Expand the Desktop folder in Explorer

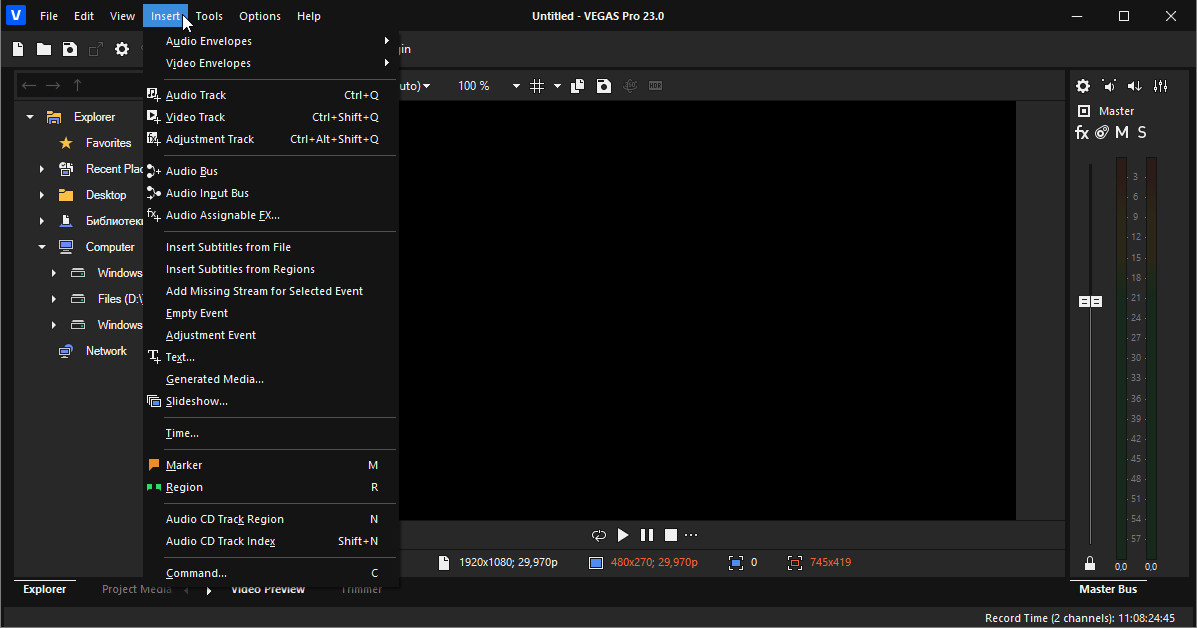click(x=42, y=195)
